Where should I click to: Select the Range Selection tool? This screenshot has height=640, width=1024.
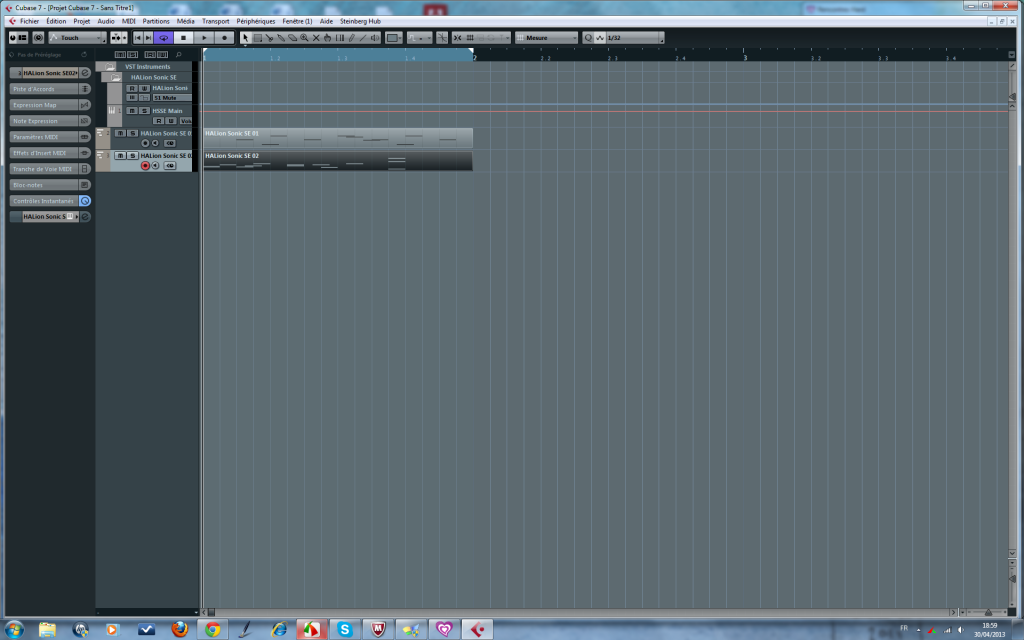coord(258,38)
